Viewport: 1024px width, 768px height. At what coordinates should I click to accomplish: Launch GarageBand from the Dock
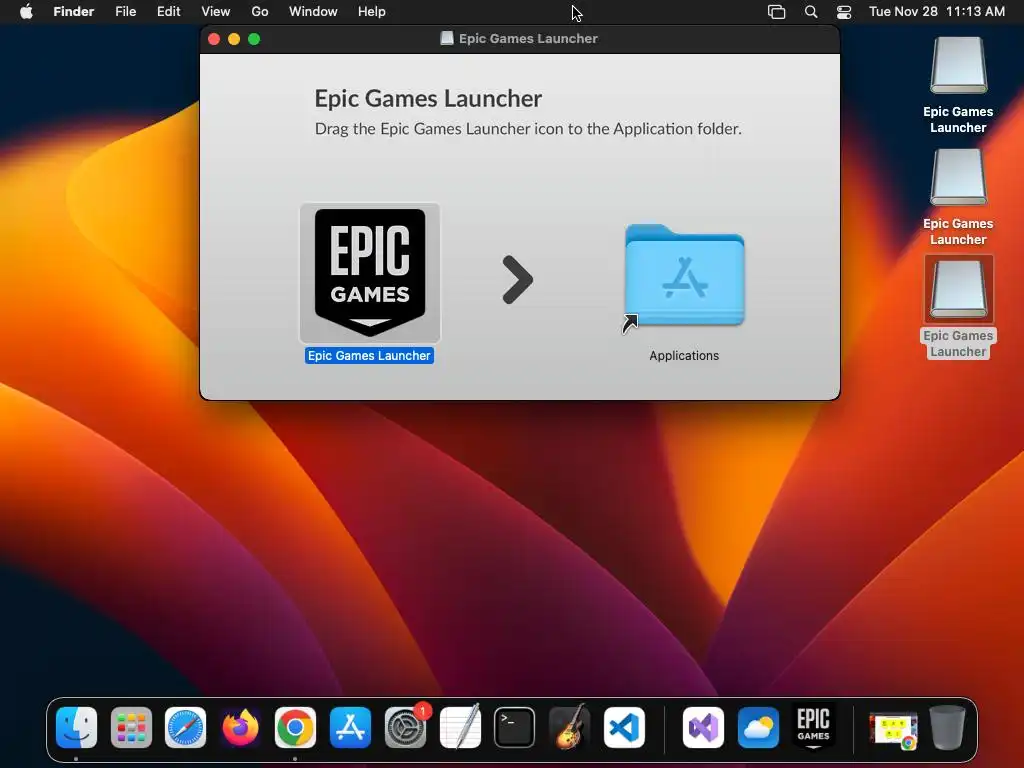pos(569,727)
